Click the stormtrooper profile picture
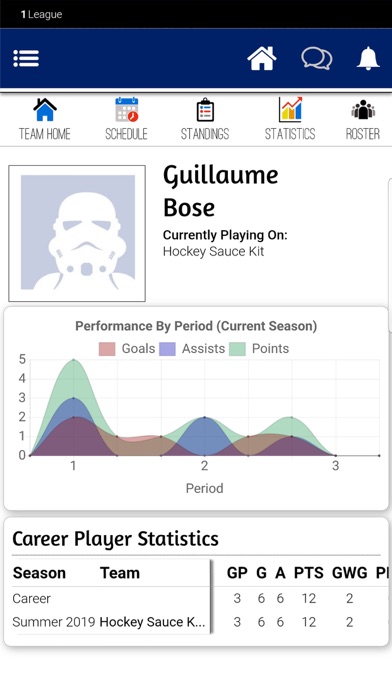The height and width of the screenshot is (696, 392). coord(77,233)
